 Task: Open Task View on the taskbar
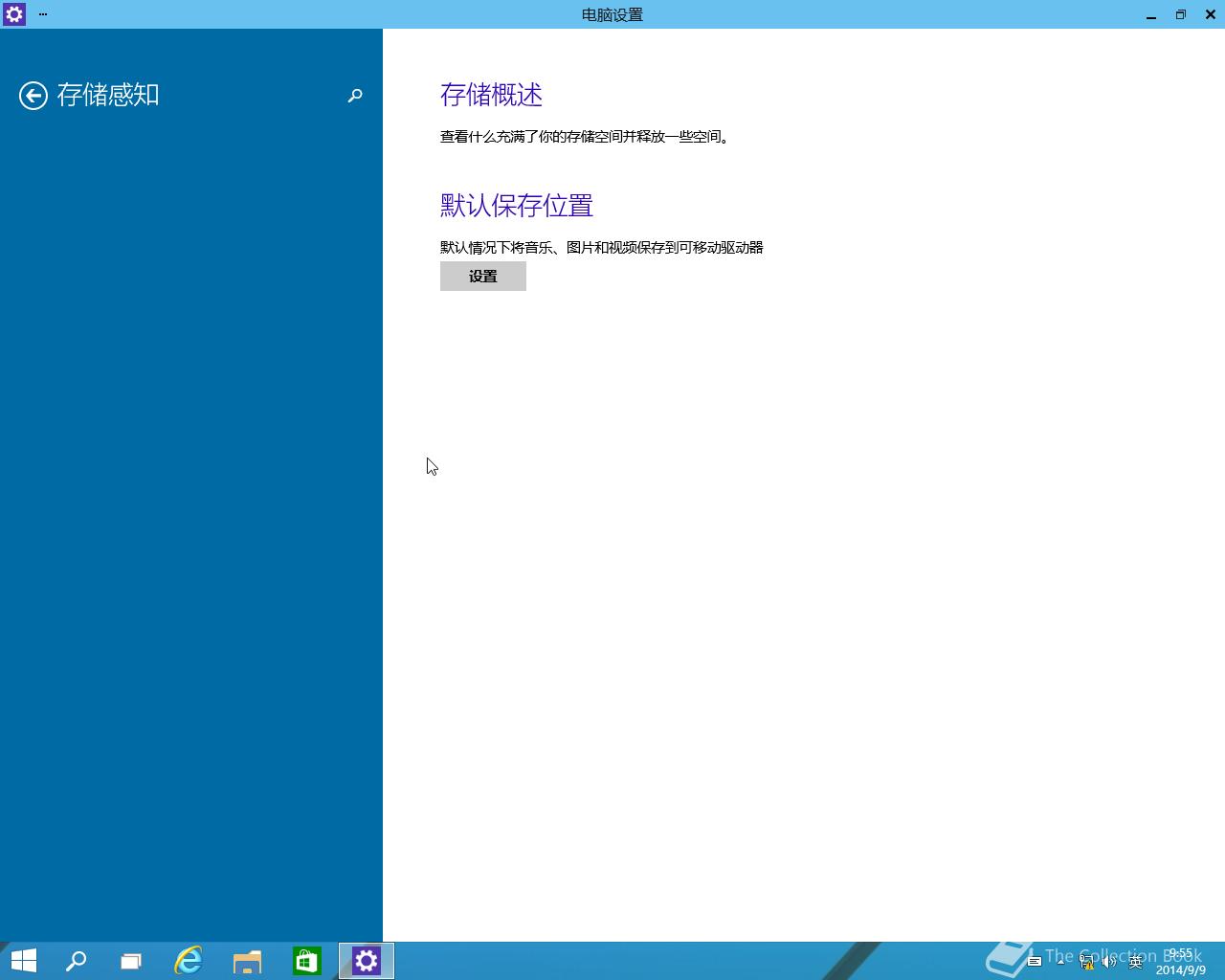(x=131, y=961)
